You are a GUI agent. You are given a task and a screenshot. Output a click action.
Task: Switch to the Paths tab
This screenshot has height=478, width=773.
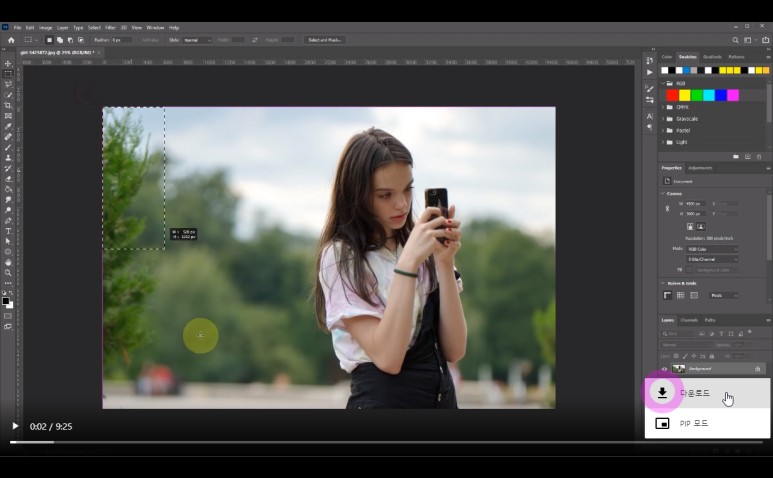point(710,320)
